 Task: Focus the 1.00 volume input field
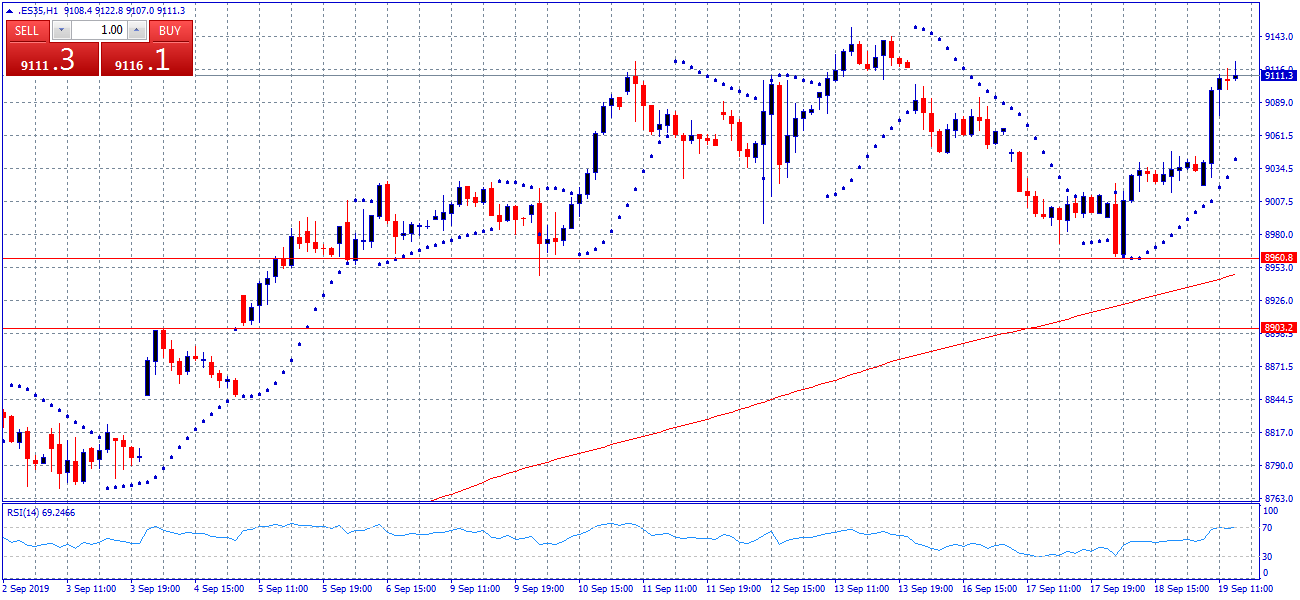(x=100, y=30)
